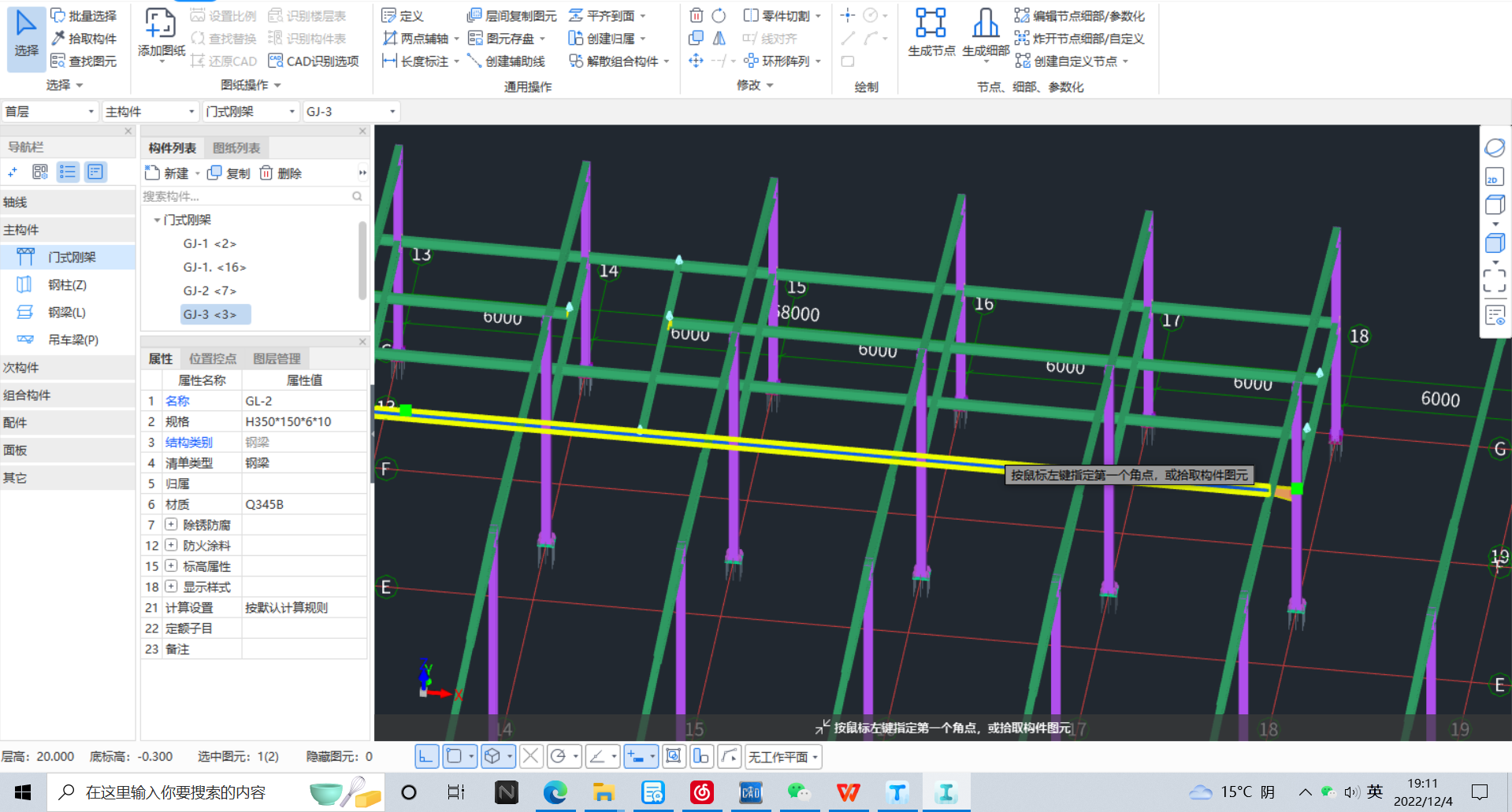Click the 2D view icon
The image size is (1512, 812).
coord(1494,177)
